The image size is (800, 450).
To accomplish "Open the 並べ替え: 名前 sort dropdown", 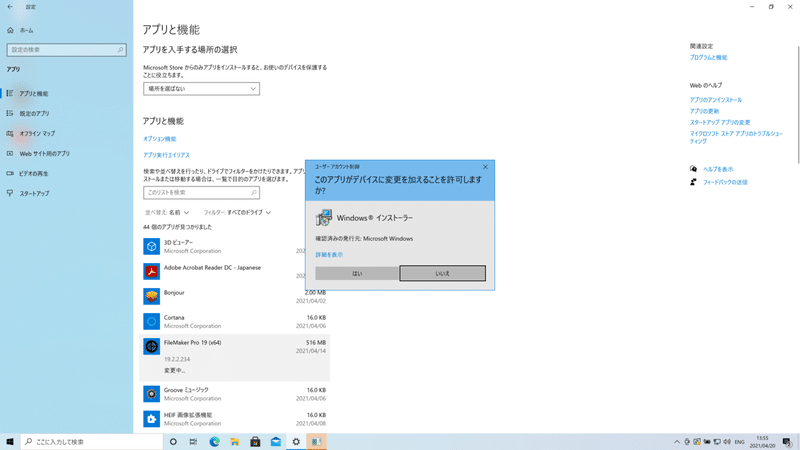I will 167,212.
